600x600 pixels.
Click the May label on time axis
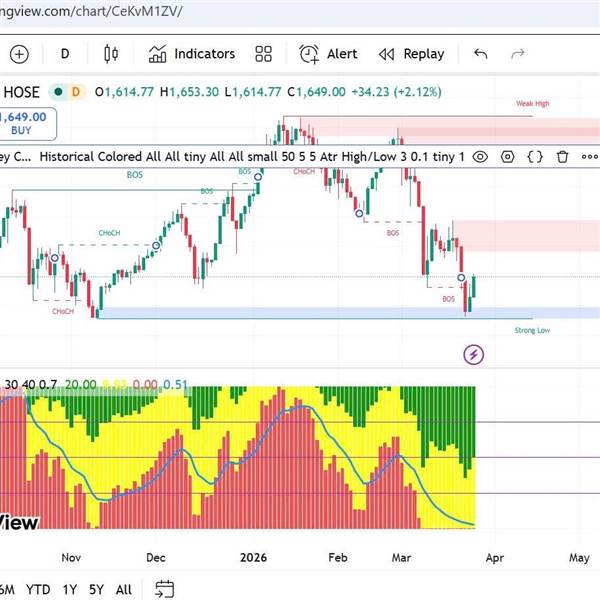click(579, 558)
